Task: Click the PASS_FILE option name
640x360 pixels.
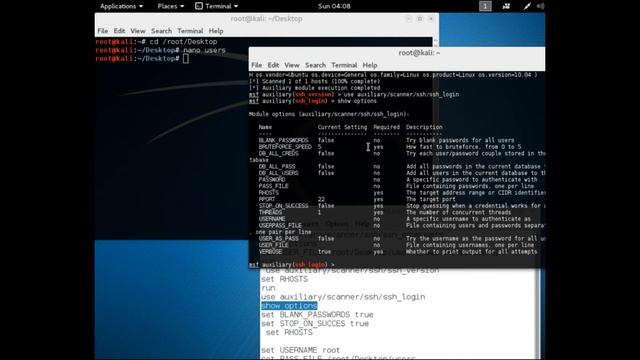Action: (x=273, y=186)
